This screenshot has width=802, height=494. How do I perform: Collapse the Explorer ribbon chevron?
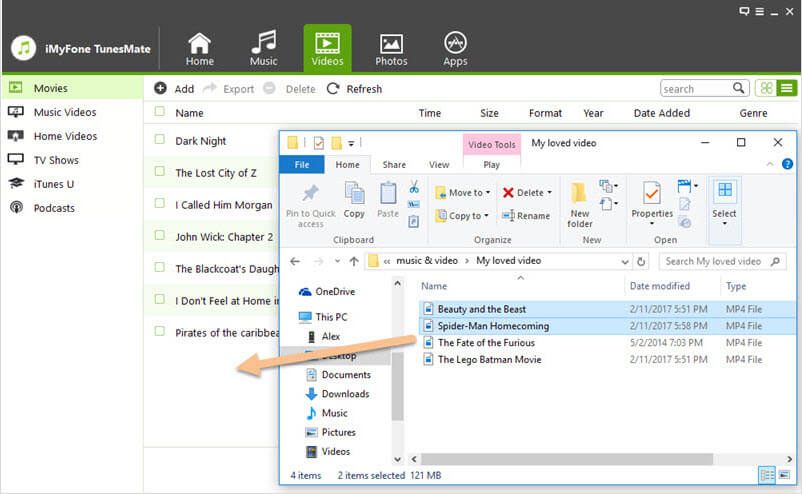tap(770, 164)
